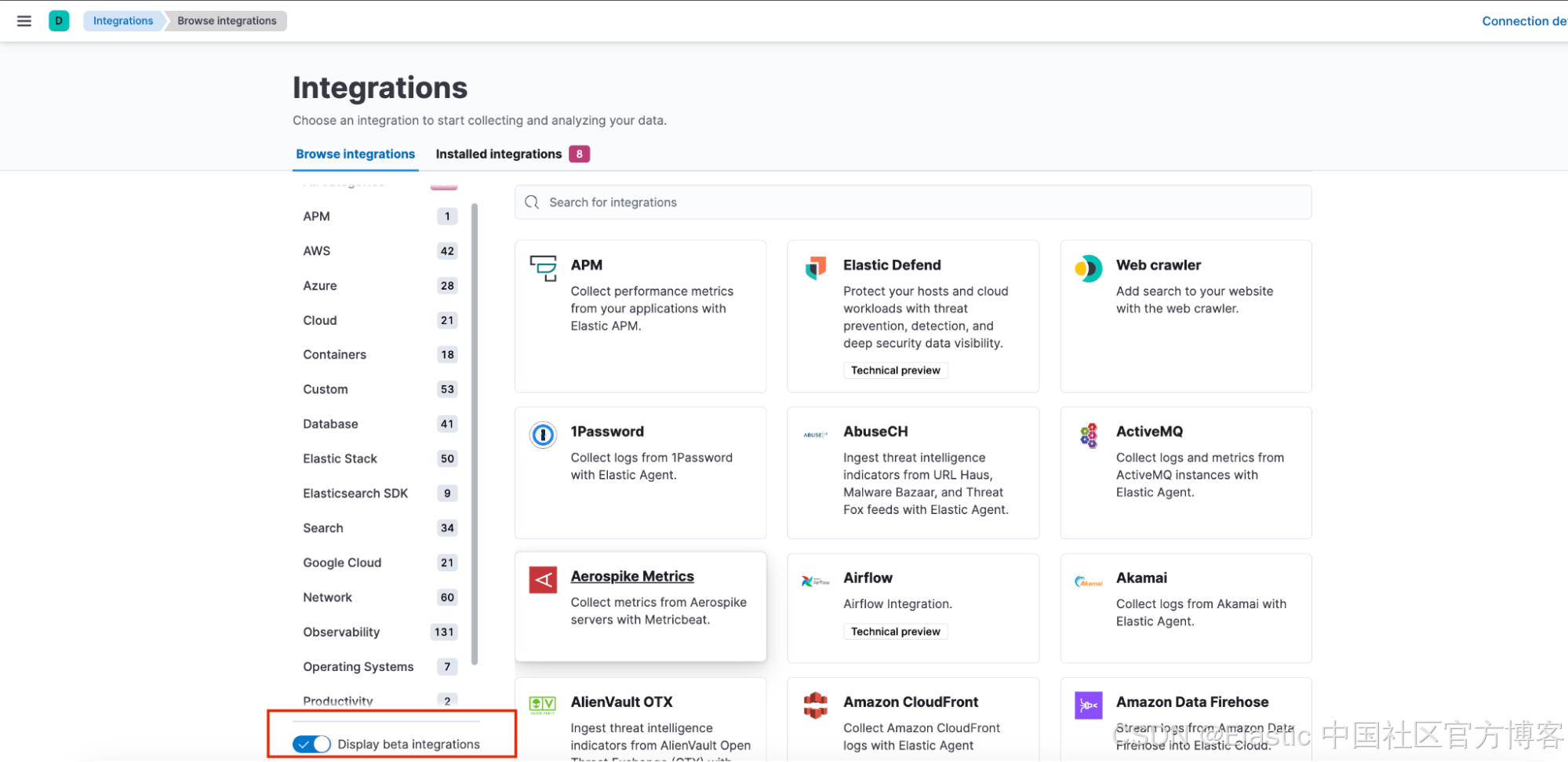Viewport: 1568px width, 762px height.
Task: Click the AbuseCH logo icon
Action: (x=816, y=435)
